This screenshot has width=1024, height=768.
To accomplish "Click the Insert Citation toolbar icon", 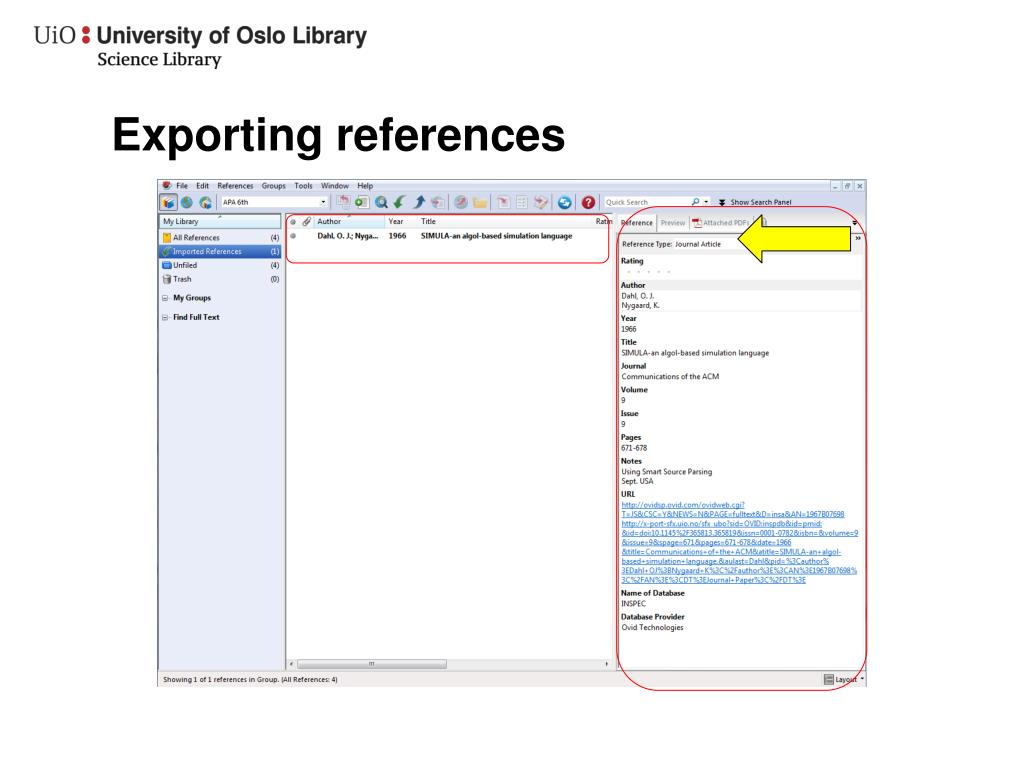I will tap(503, 202).
